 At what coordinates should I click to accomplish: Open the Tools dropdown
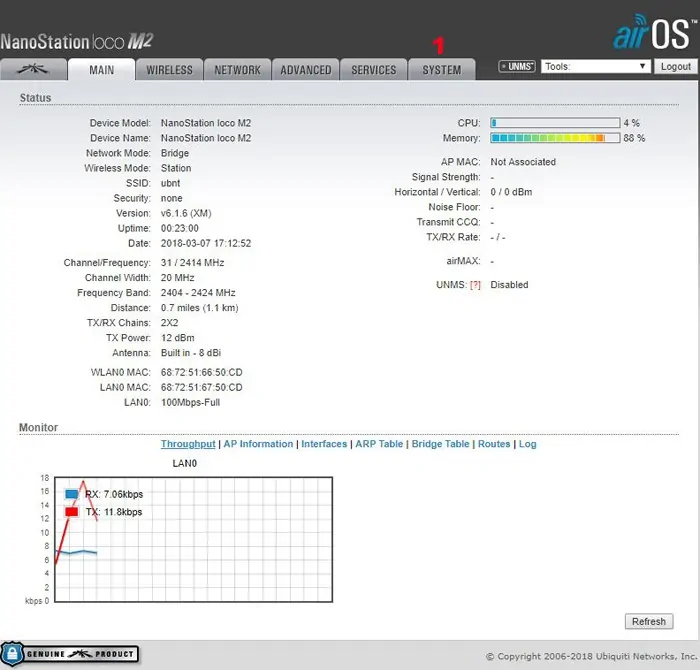coord(596,67)
